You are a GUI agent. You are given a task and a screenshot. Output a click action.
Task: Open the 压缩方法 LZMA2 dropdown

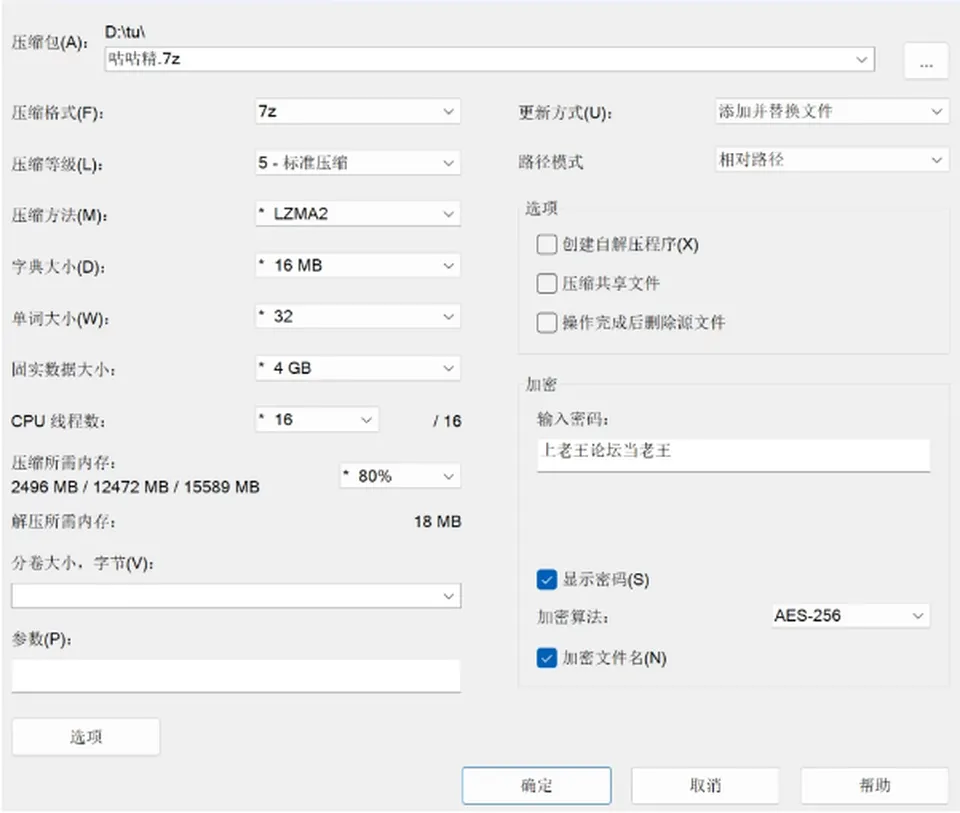[358, 214]
